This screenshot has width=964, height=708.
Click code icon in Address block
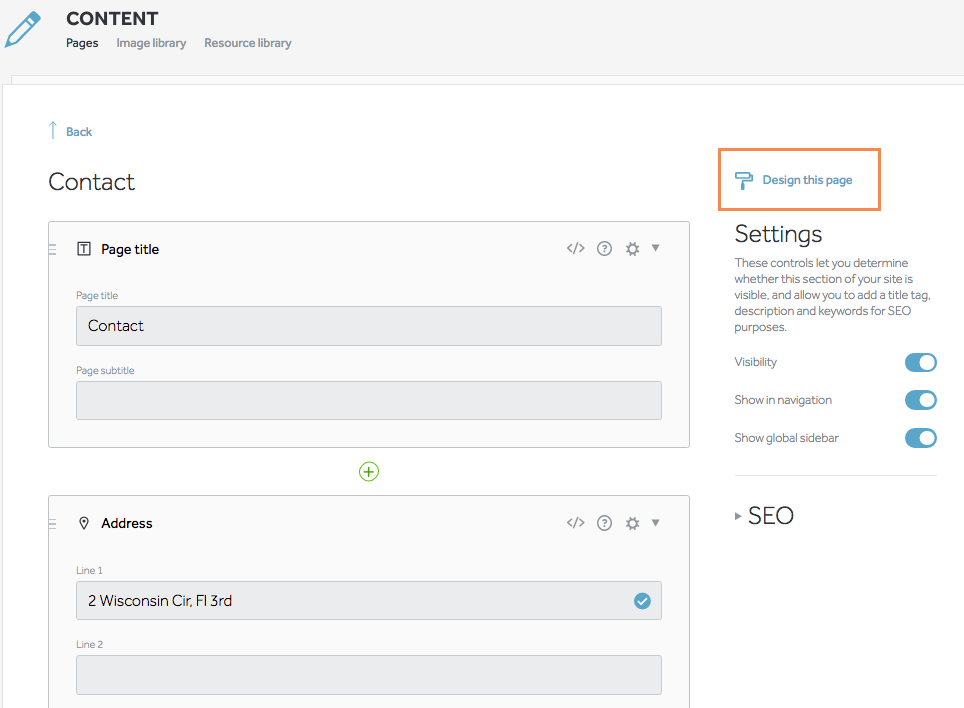(575, 523)
